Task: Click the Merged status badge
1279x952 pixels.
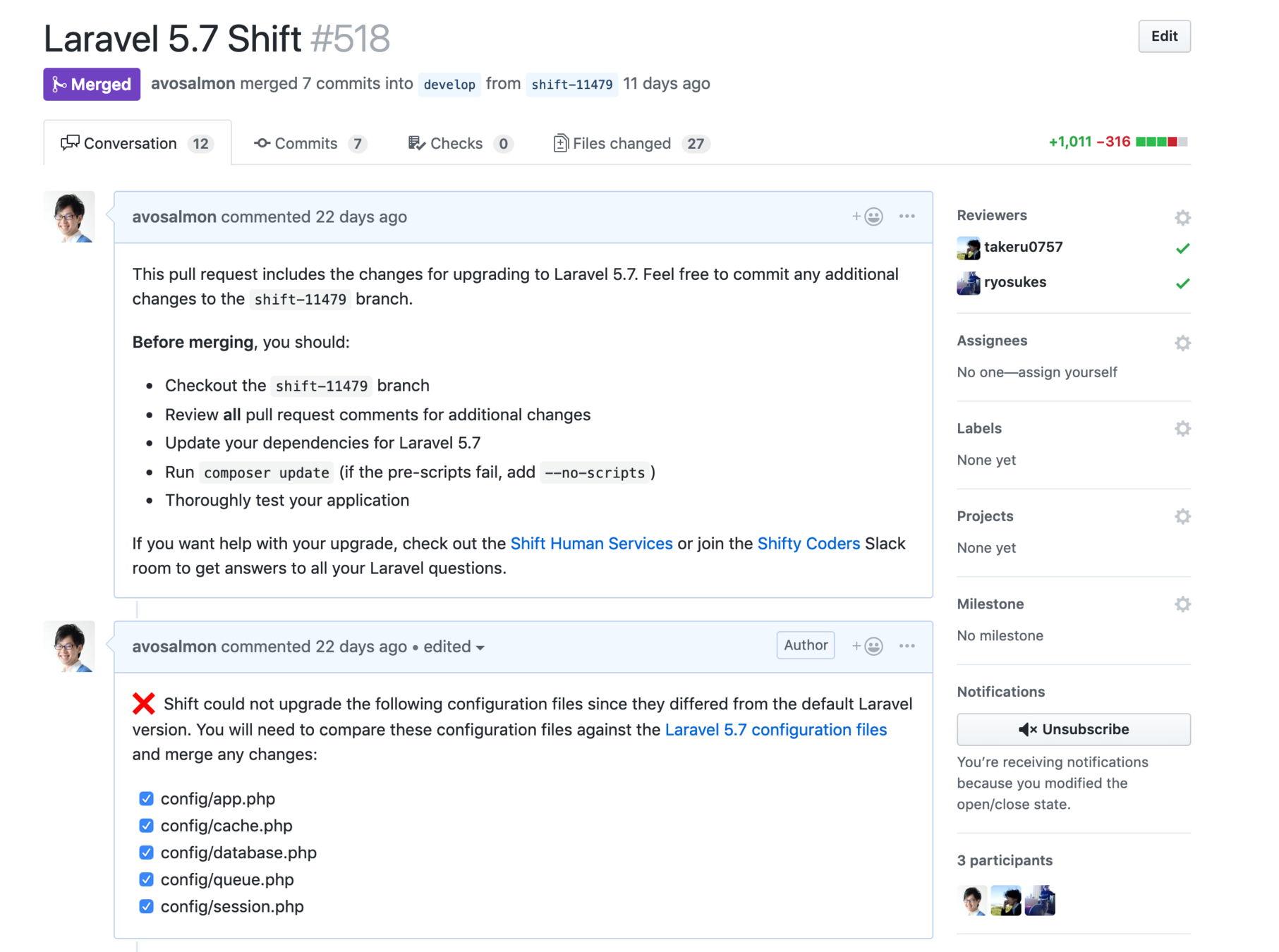Action: [92, 84]
